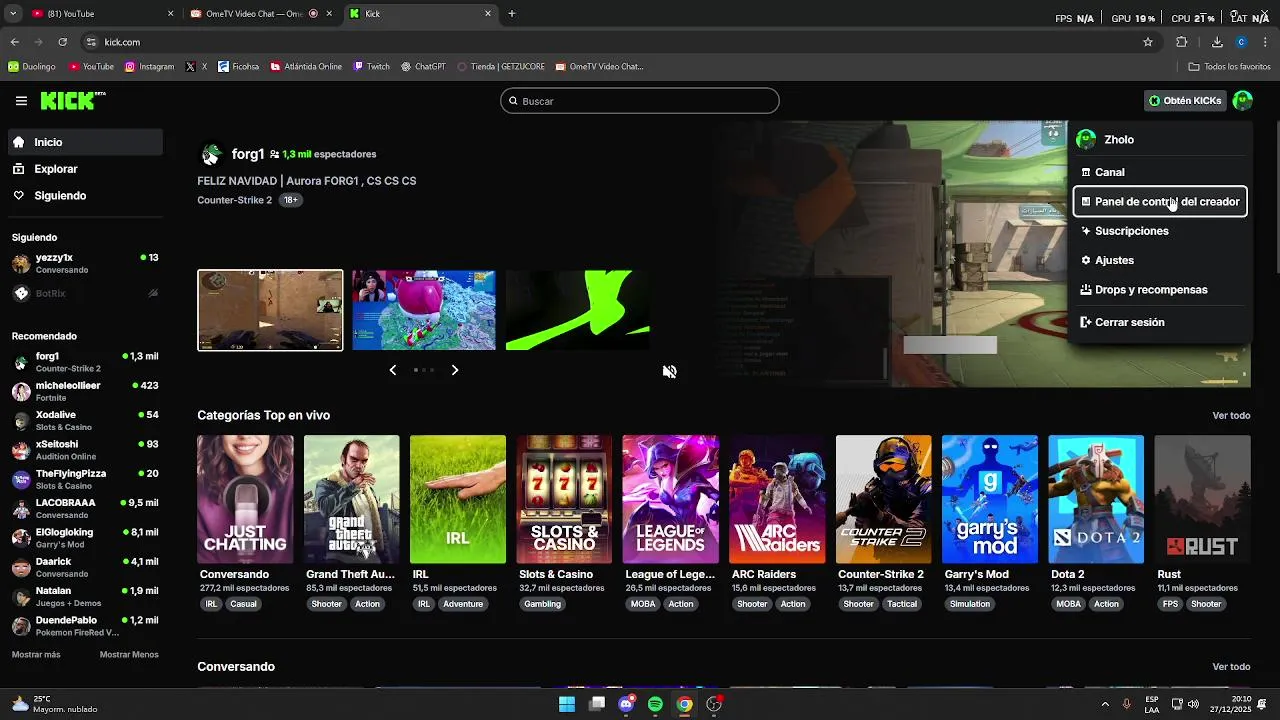The width and height of the screenshot is (1280, 720).
Task: Open the Twitch bookmark
Action: point(372,67)
